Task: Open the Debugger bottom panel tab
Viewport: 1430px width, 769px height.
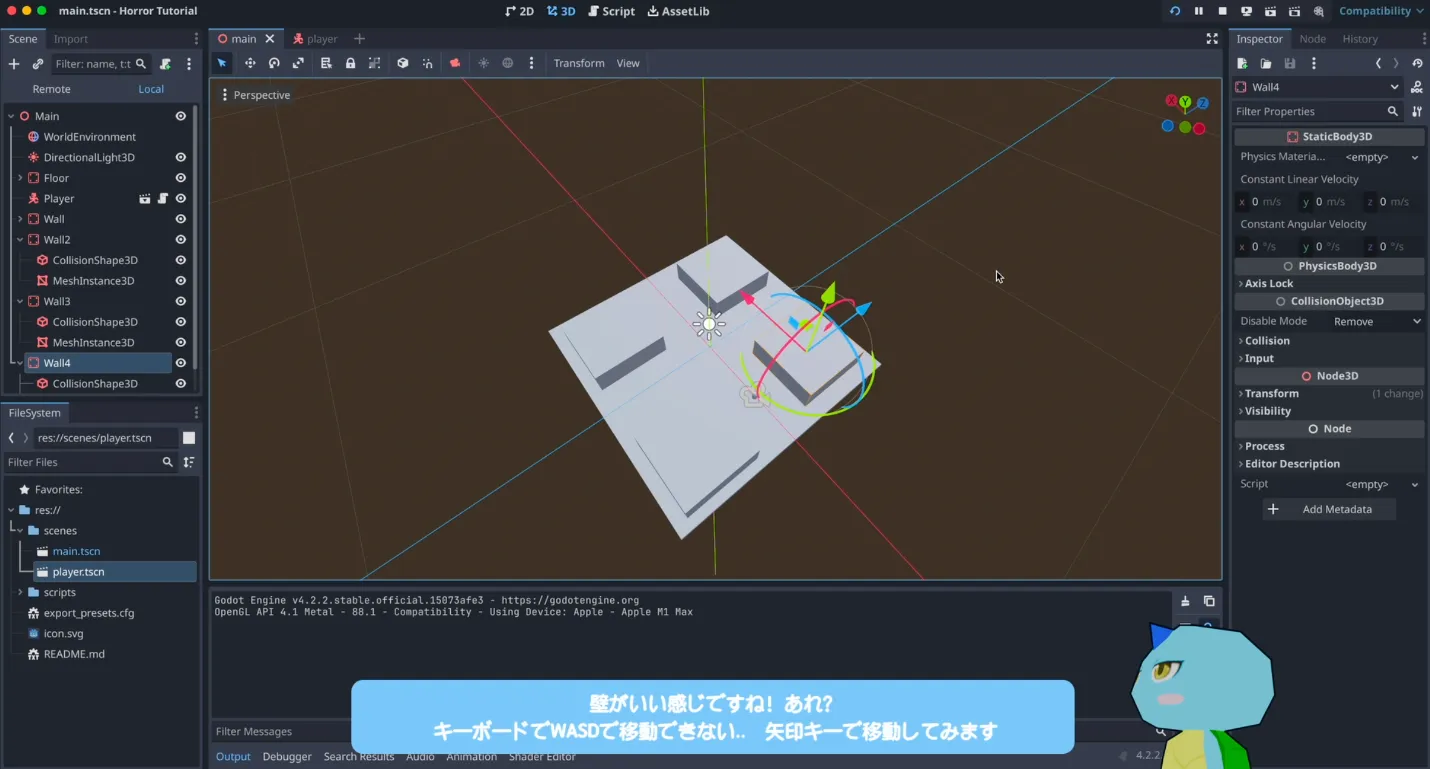Action: 287,757
